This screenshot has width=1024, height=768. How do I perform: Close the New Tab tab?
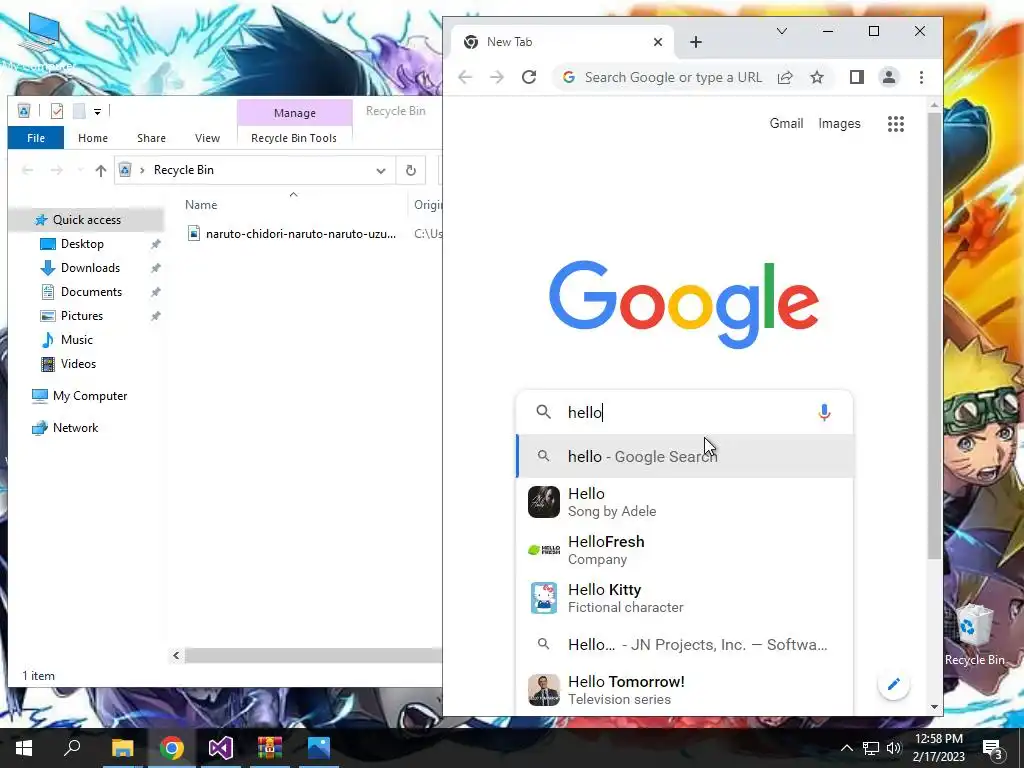coord(658,42)
